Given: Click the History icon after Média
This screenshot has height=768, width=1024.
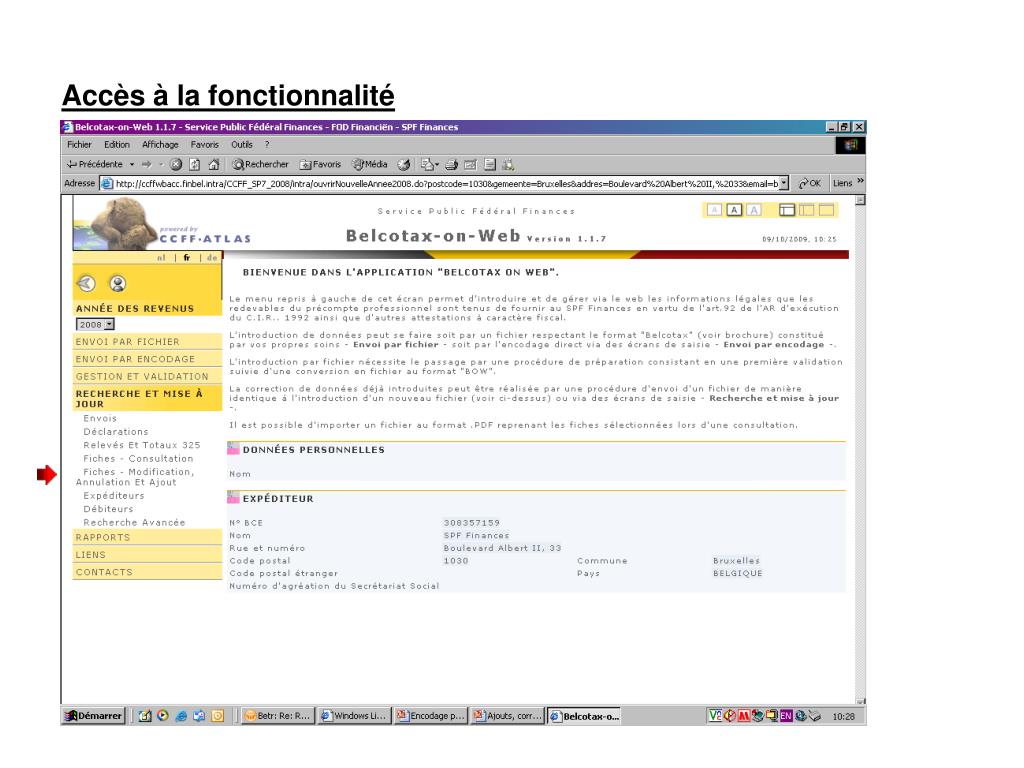Looking at the screenshot, I should coord(404,165).
